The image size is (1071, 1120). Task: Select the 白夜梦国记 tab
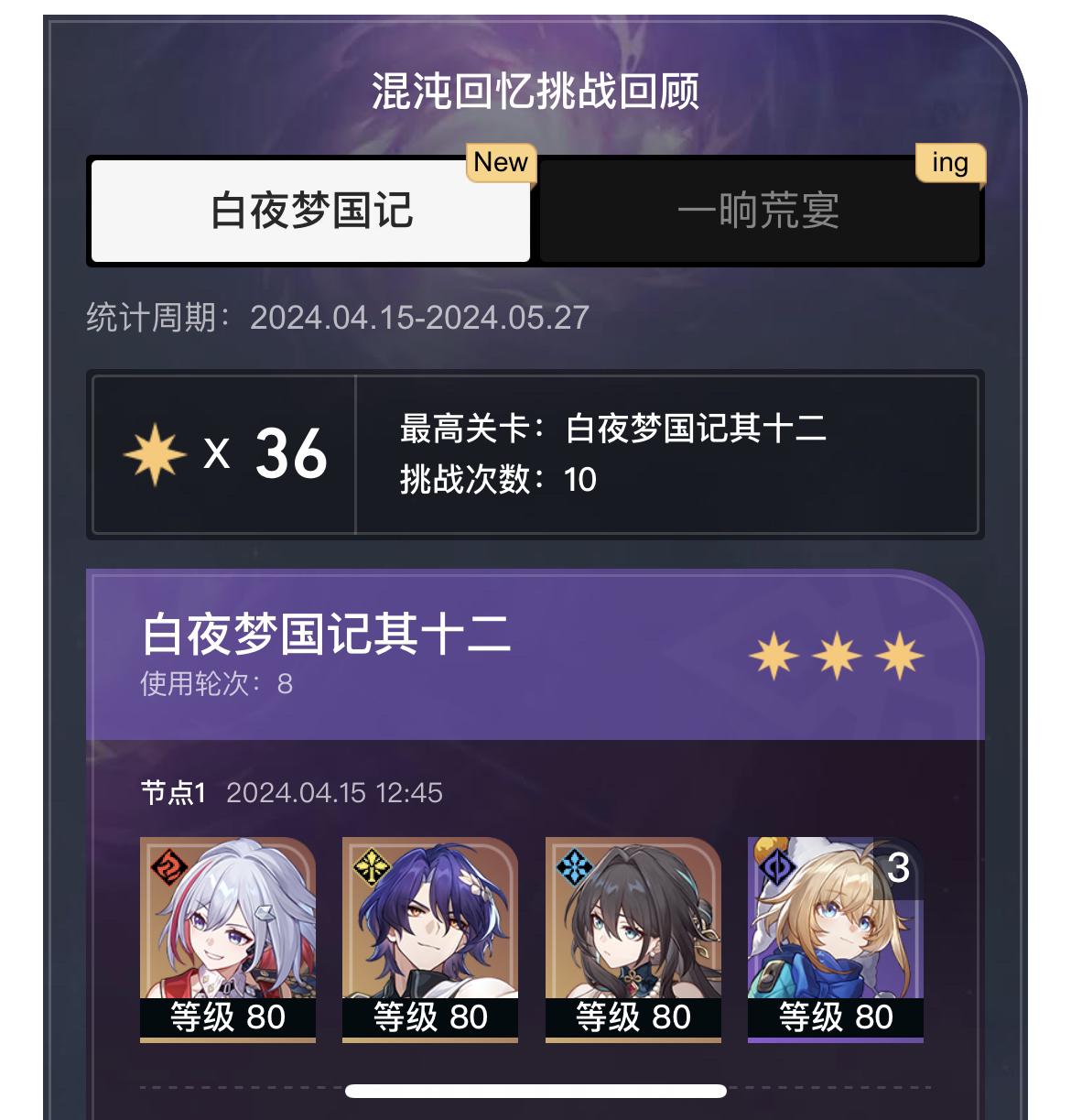click(310, 212)
